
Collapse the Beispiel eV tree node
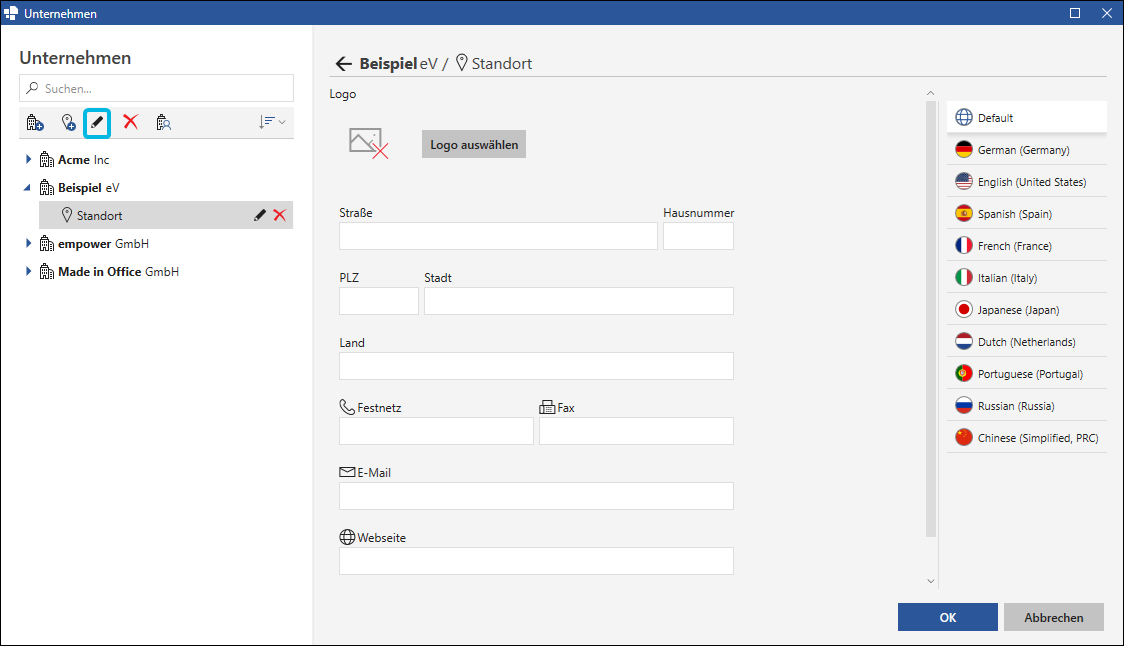[x=27, y=188]
